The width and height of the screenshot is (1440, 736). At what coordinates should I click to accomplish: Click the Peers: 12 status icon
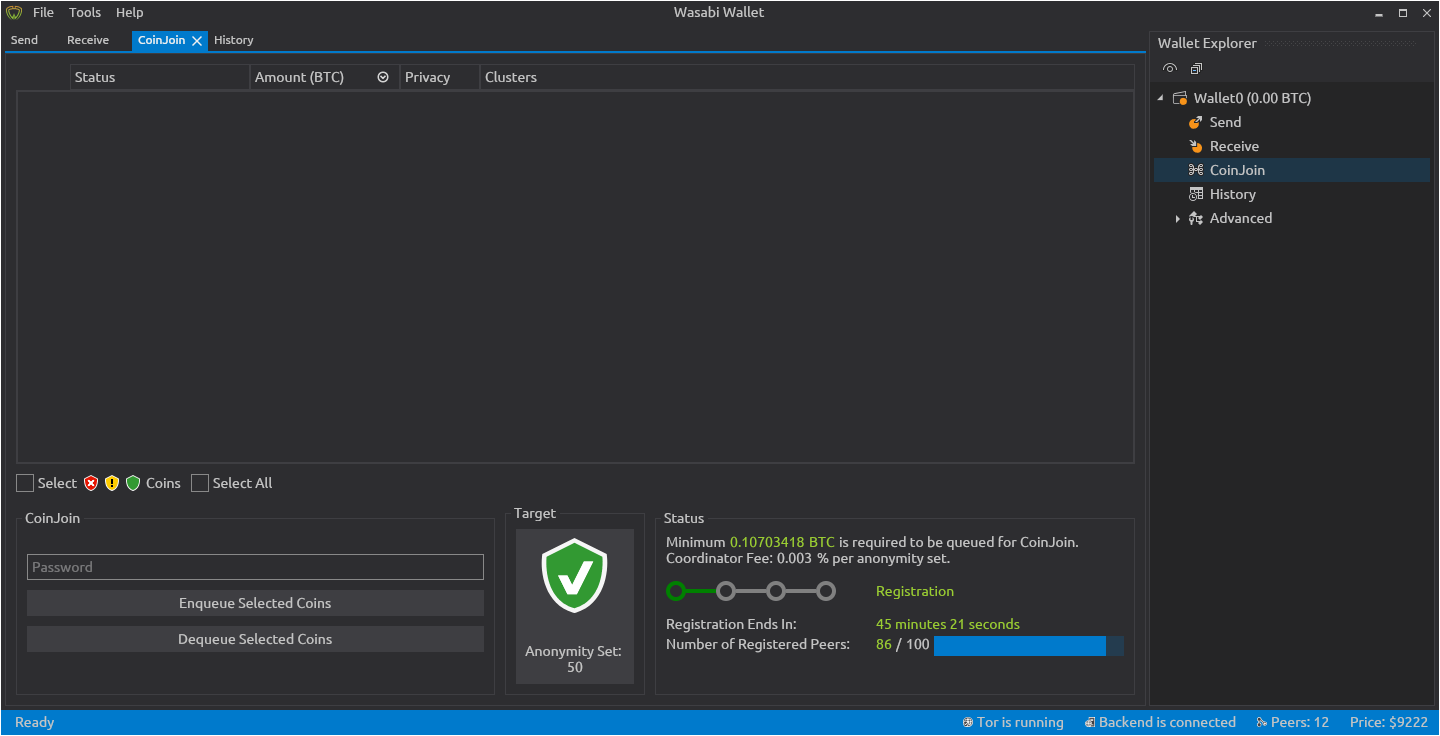1262,722
